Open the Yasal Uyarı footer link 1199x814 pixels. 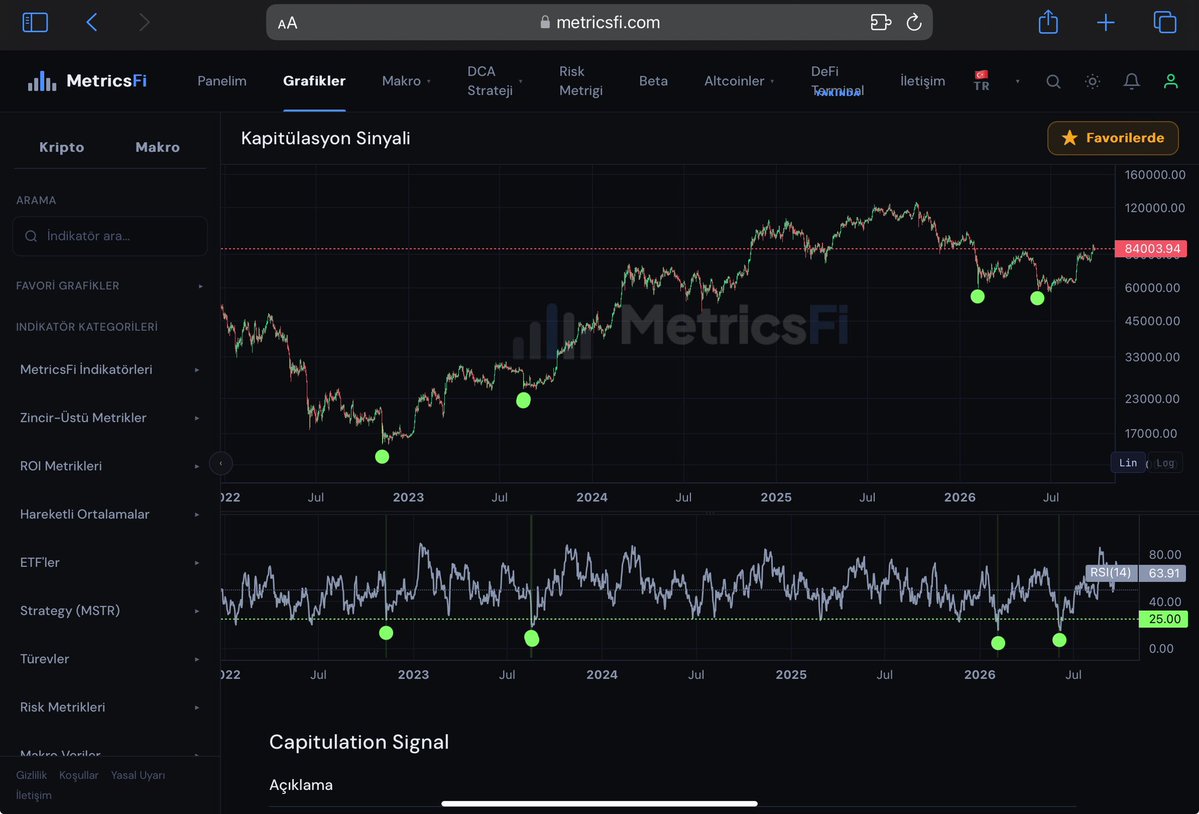pyautogui.click(x=138, y=775)
